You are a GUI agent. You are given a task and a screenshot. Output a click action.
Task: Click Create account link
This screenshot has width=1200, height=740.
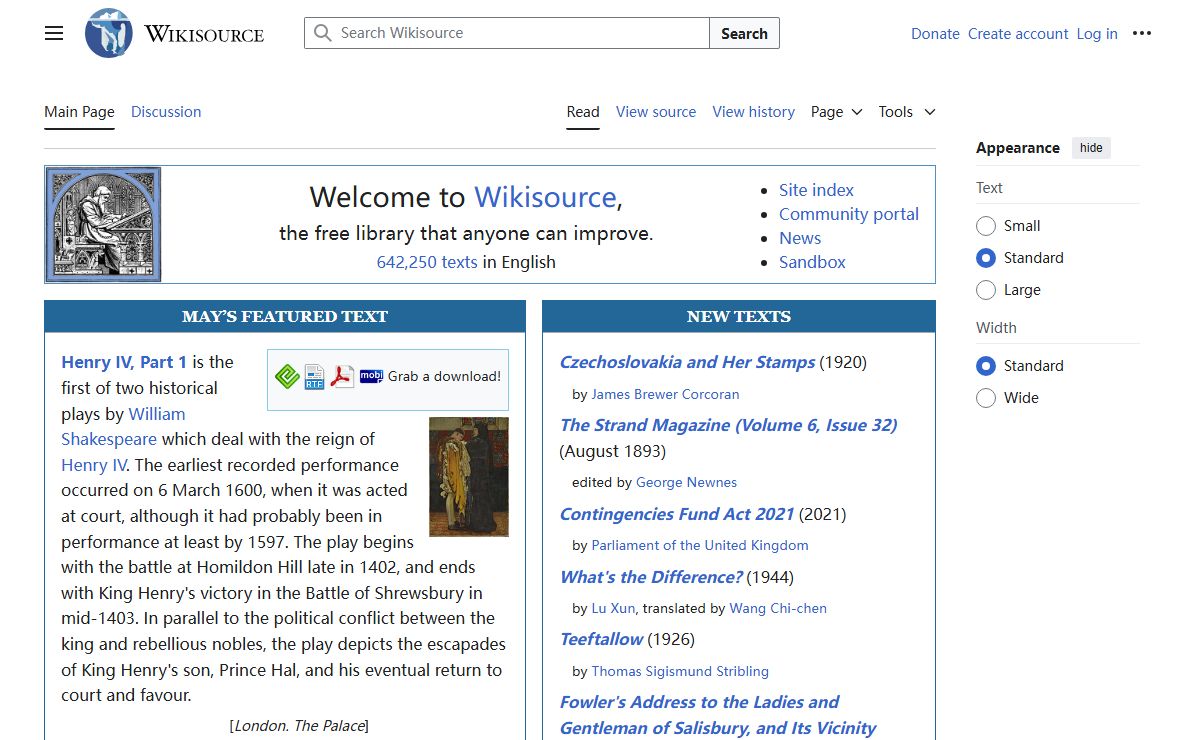[x=1018, y=34]
